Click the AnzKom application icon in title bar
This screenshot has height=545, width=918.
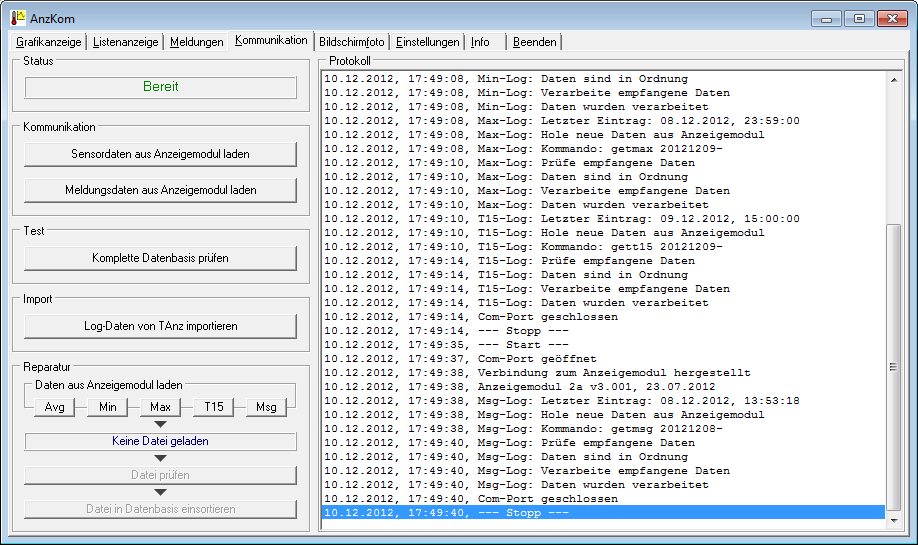[17, 18]
